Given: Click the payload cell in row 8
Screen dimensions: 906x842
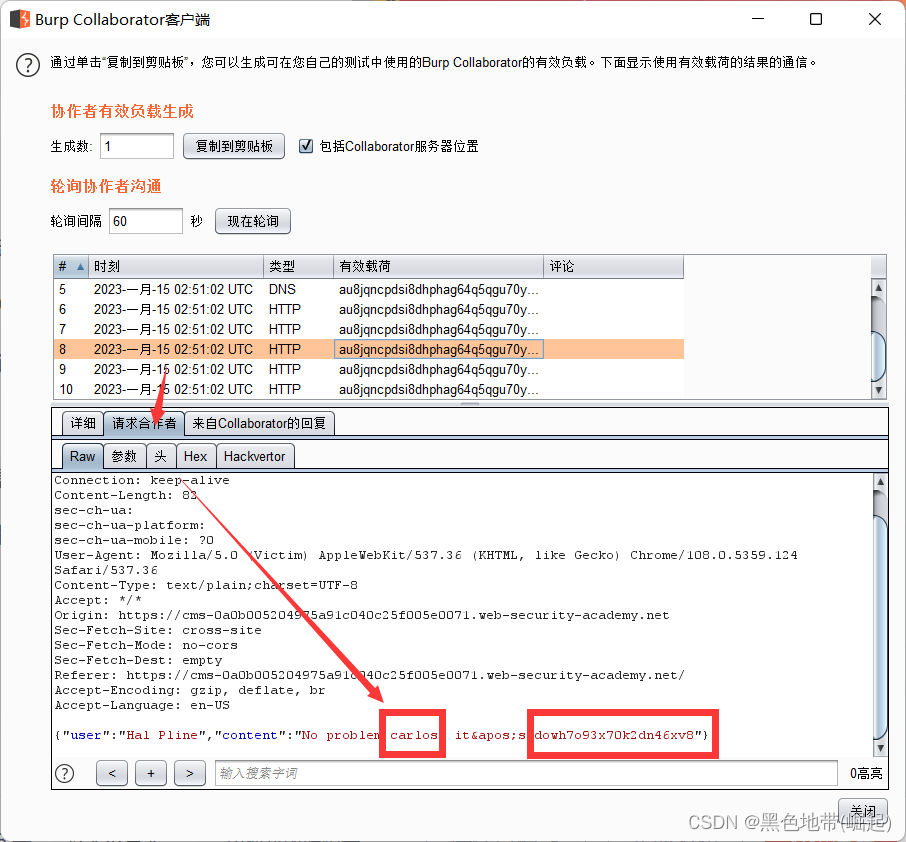Looking at the screenshot, I should coord(439,350).
